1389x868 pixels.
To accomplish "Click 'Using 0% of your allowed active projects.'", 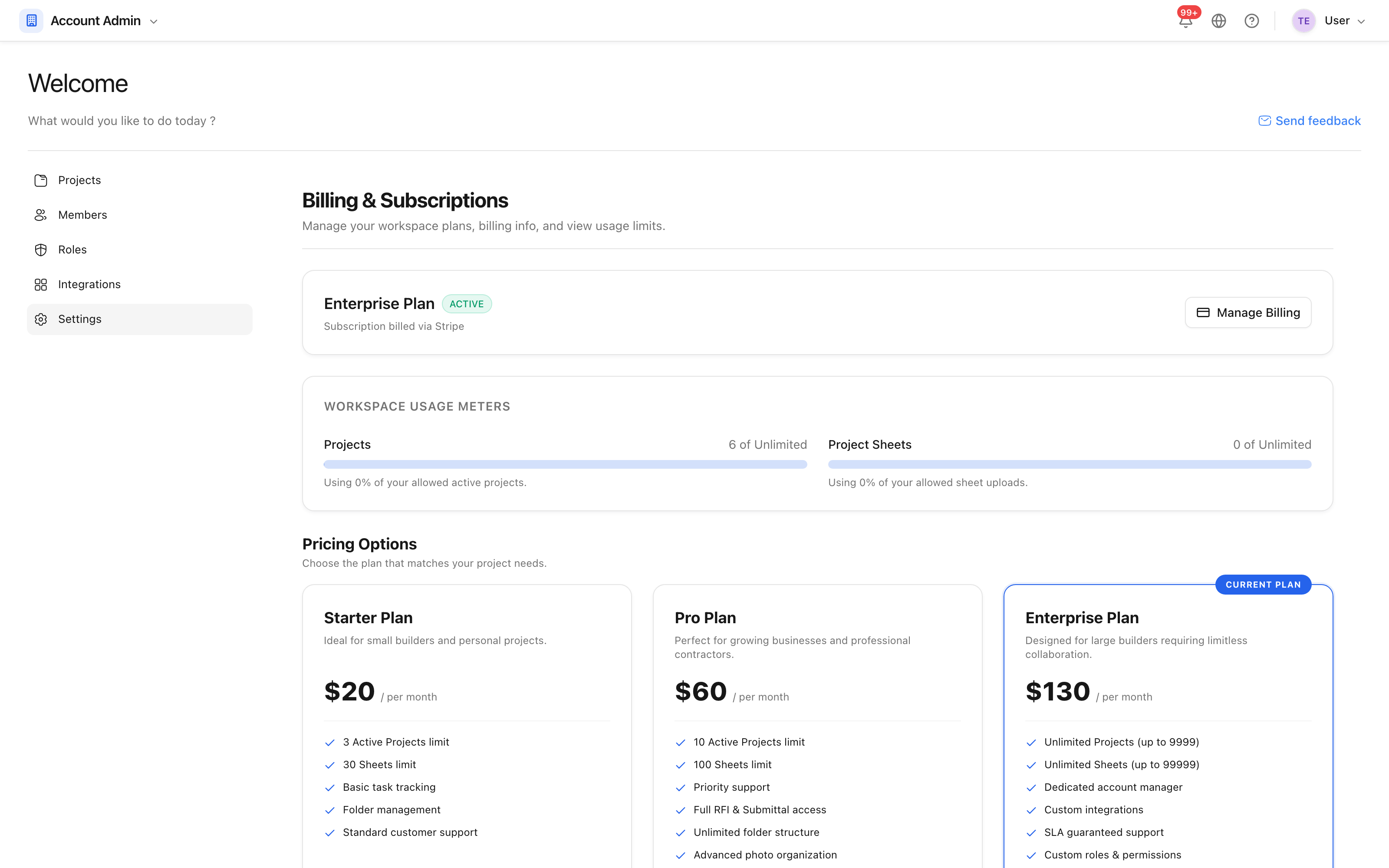I will tap(425, 482).
